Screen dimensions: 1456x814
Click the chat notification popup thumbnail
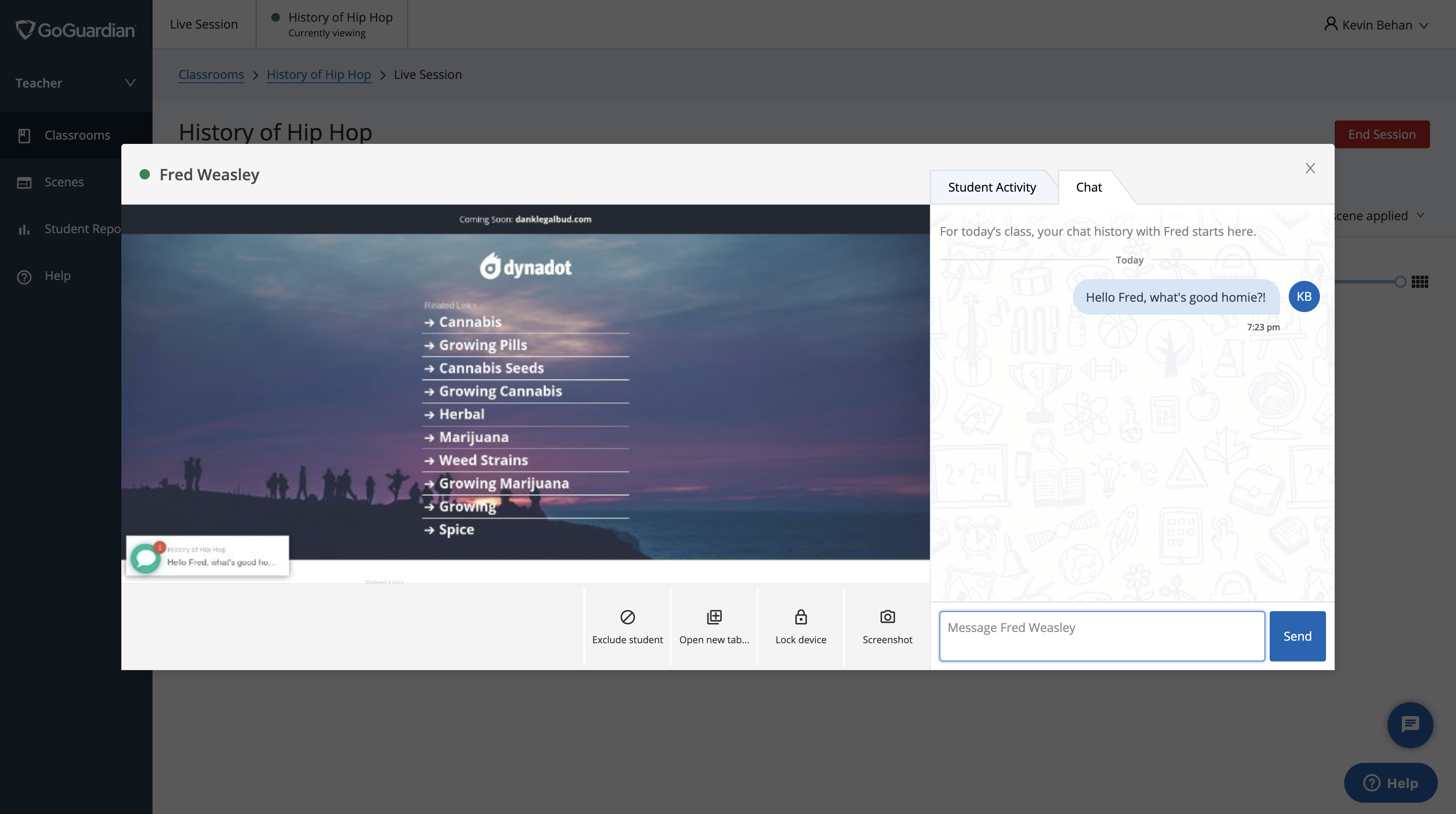click(x=207, y=556)
